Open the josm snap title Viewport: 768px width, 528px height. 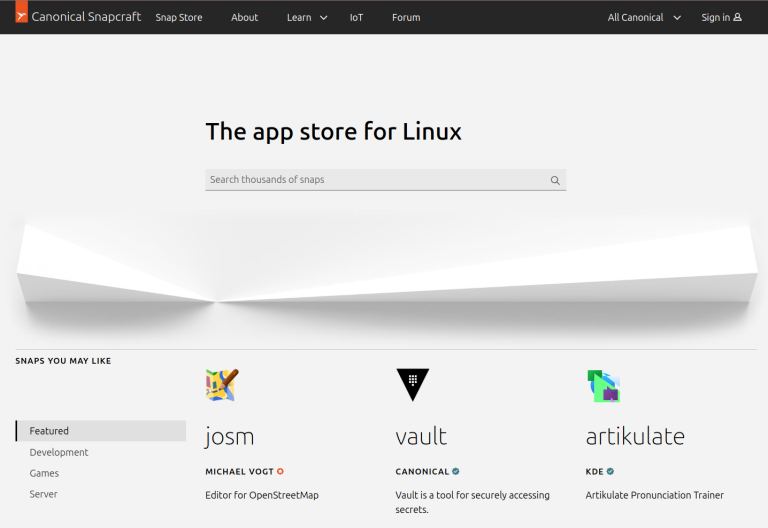click(x=229, y=436)
